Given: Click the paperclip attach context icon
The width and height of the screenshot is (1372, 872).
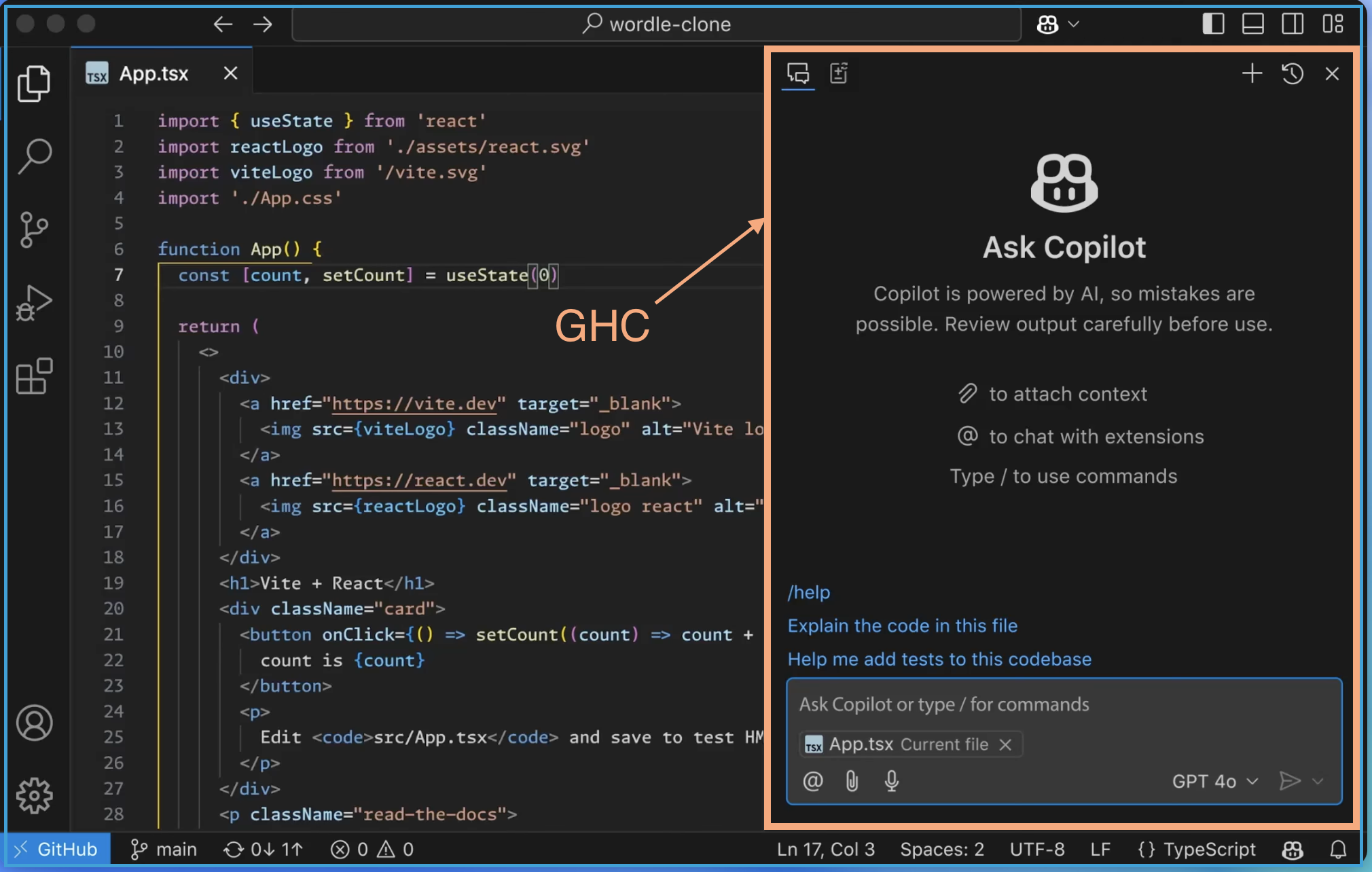Looking at the screenshot, I should (x=852, y=781).
